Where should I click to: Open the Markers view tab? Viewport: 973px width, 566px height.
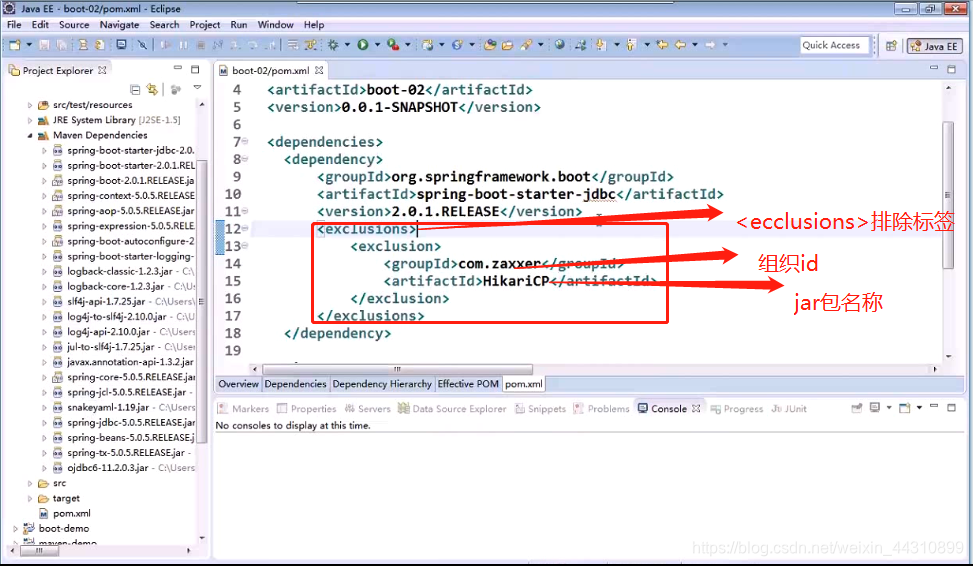point(243,409)
